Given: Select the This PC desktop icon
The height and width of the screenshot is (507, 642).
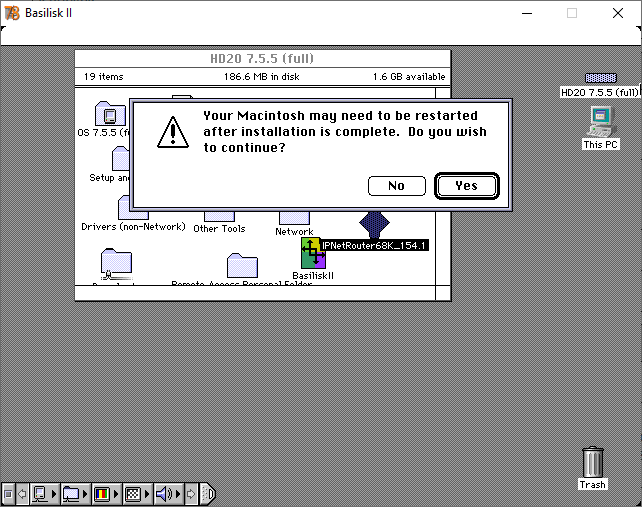Looking at the screenshot, I should [x=601, y=122].
